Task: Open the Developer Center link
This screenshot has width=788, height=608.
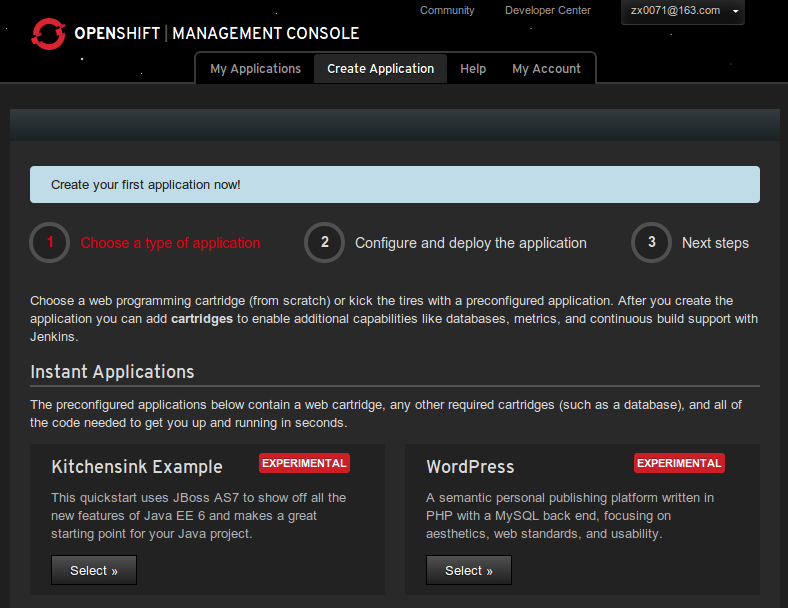Action: tap(547, 11)
